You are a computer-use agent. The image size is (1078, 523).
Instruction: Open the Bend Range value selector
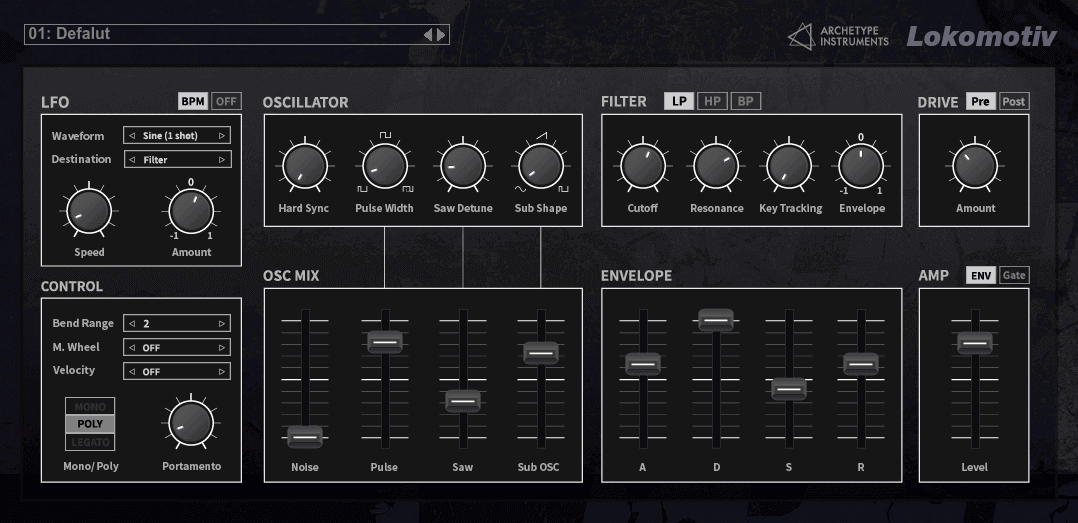click(x=177, y=323)
